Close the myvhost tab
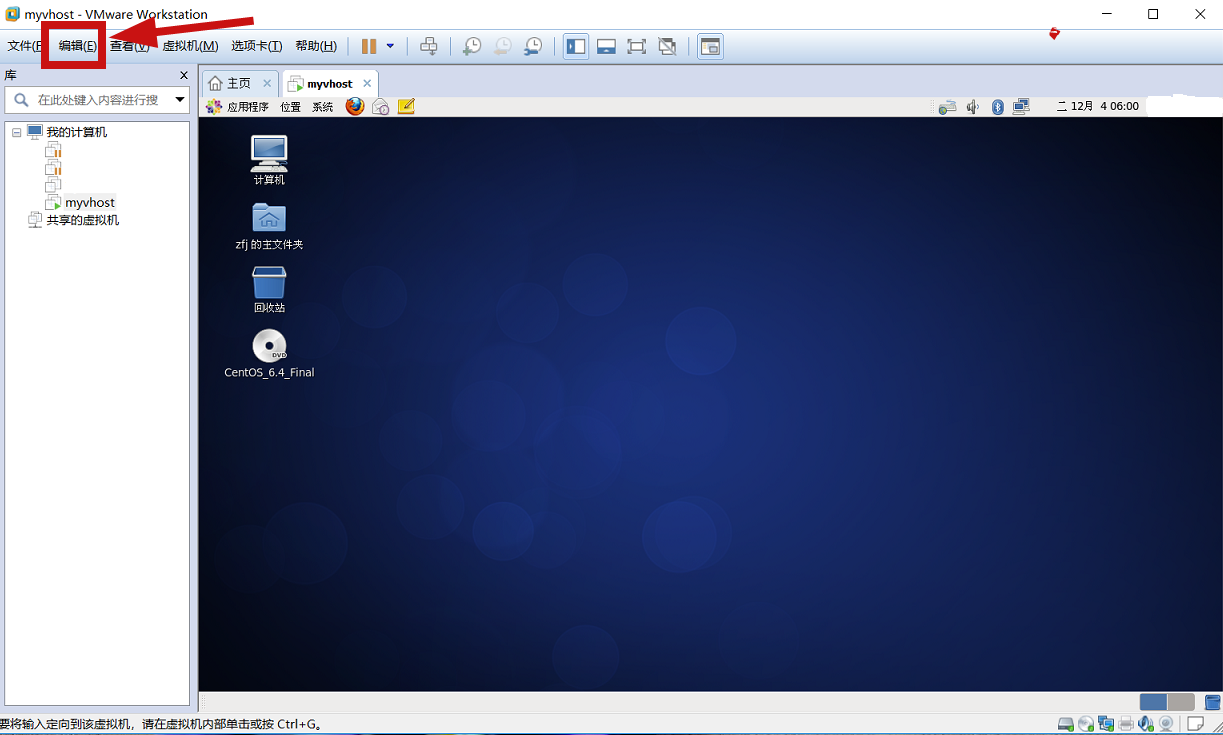 point(367,83)
